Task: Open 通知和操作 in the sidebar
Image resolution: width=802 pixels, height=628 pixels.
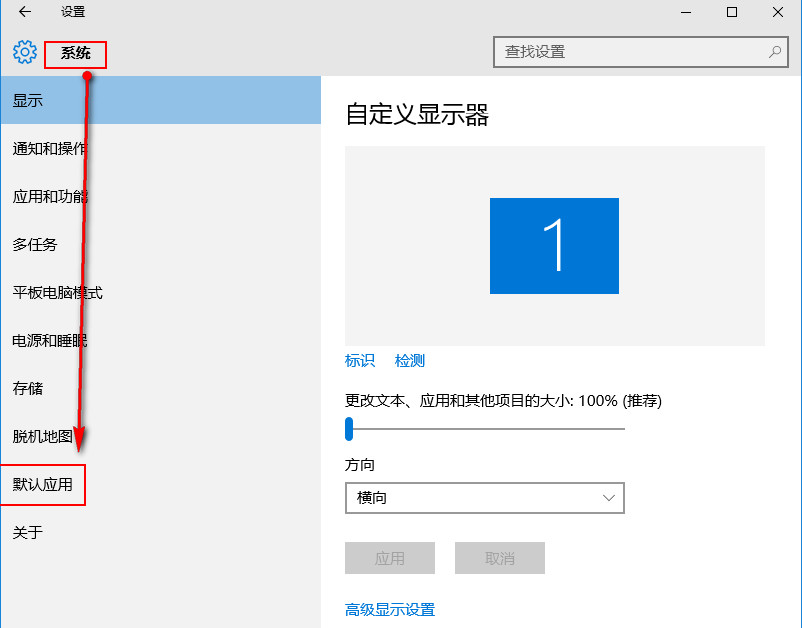Action: [50, 148]
